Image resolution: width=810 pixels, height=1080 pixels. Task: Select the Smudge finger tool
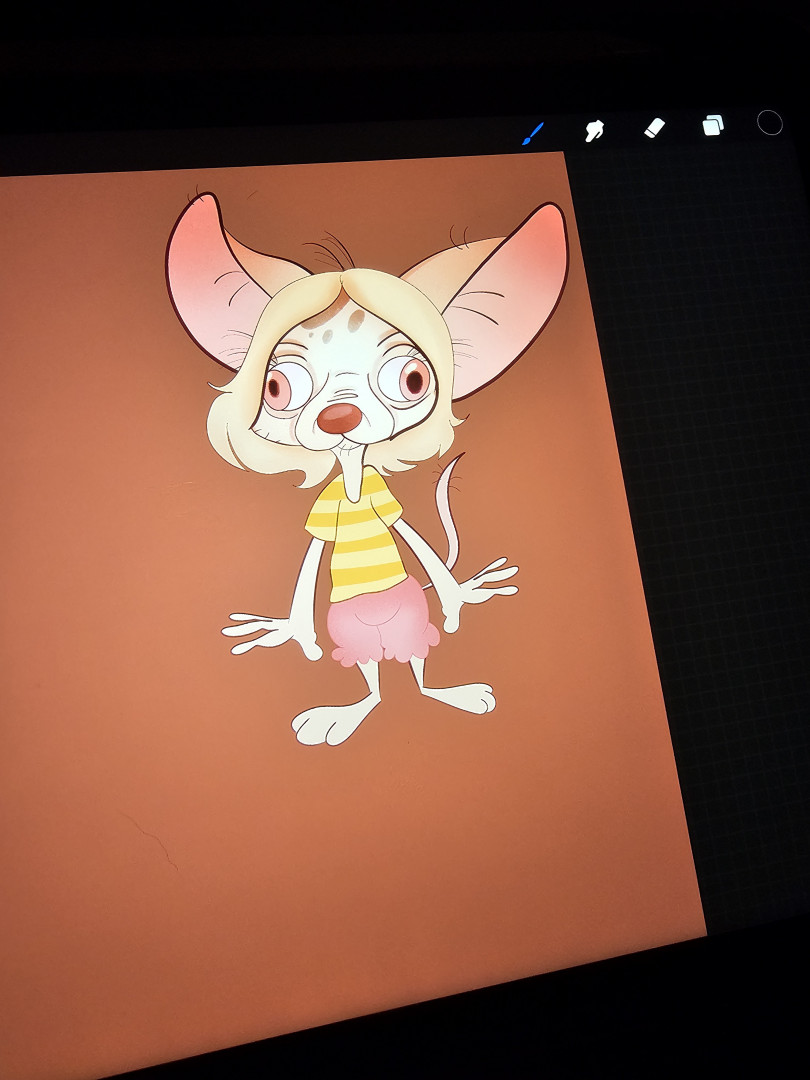tap(594, 130)
